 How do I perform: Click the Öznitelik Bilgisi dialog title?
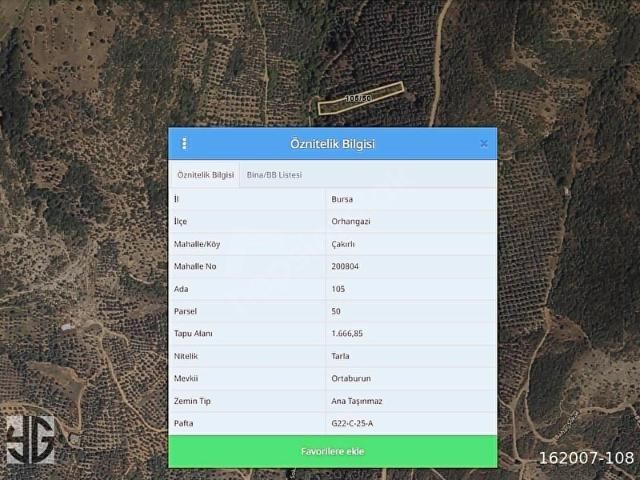click(332, 144)
